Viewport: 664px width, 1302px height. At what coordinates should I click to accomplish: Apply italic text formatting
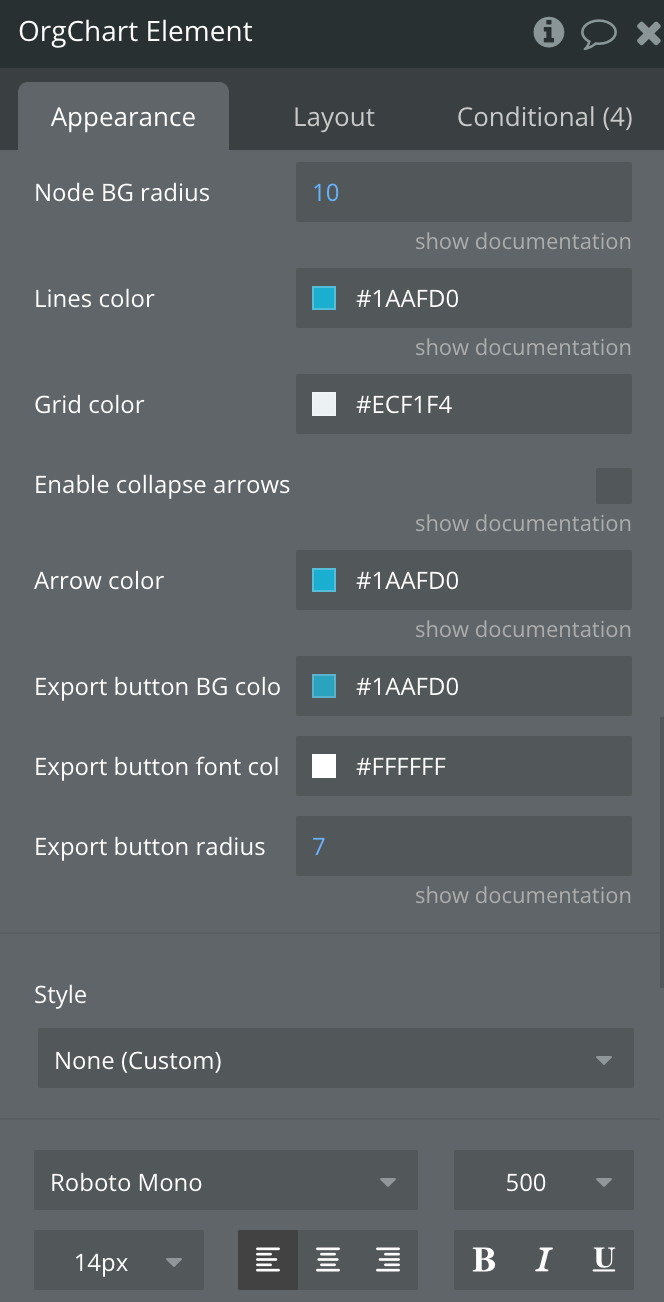544,1260
